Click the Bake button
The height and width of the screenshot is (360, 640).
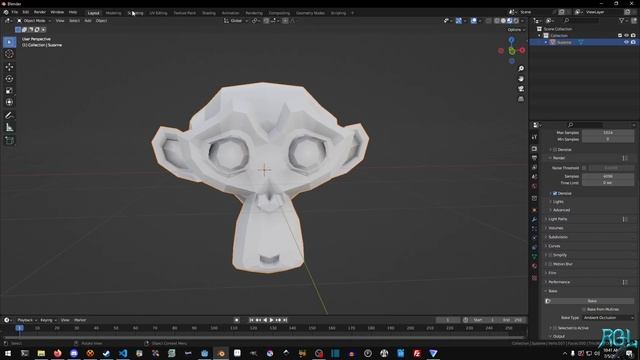591,301
